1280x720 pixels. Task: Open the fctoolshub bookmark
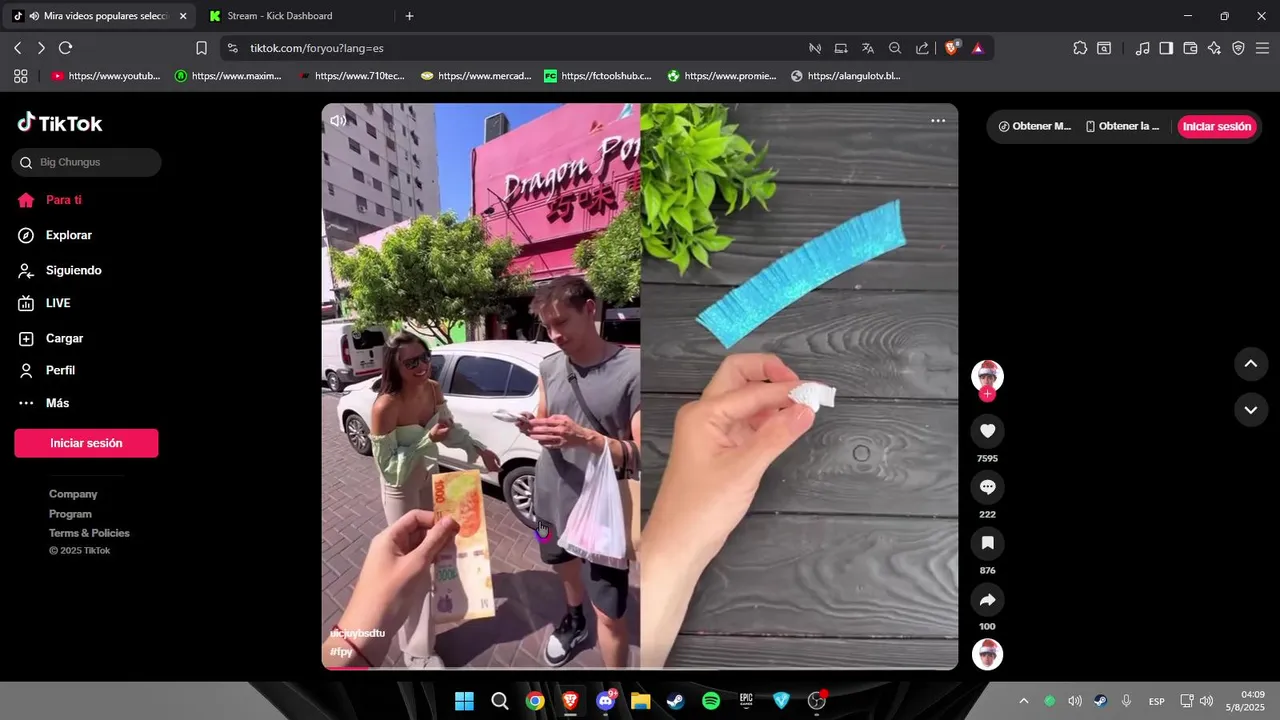(x=598, y=76)
